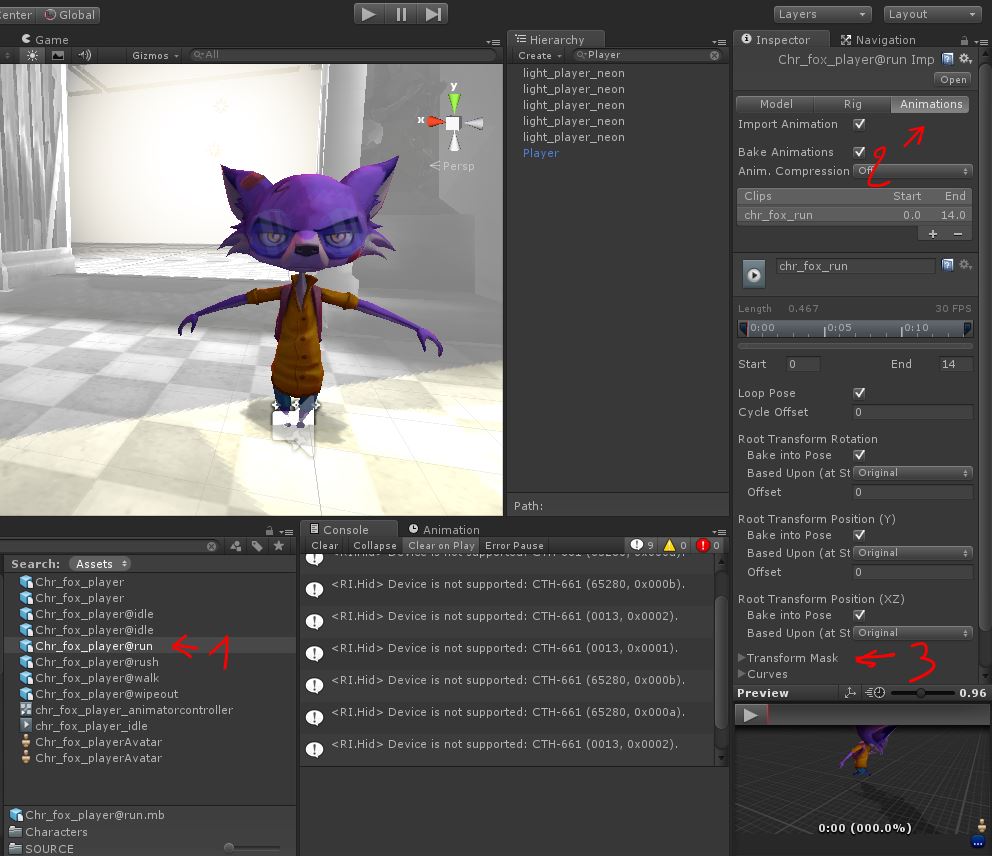Open the Anim. Compression dropdown

point(912,171)
